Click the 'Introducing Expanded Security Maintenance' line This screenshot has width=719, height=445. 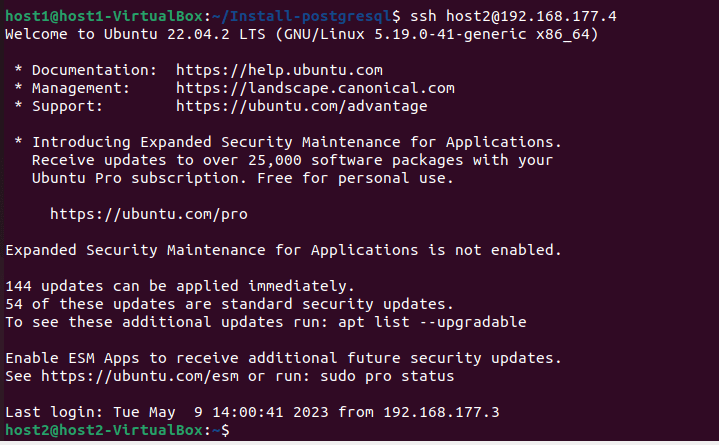pos(288,142)
